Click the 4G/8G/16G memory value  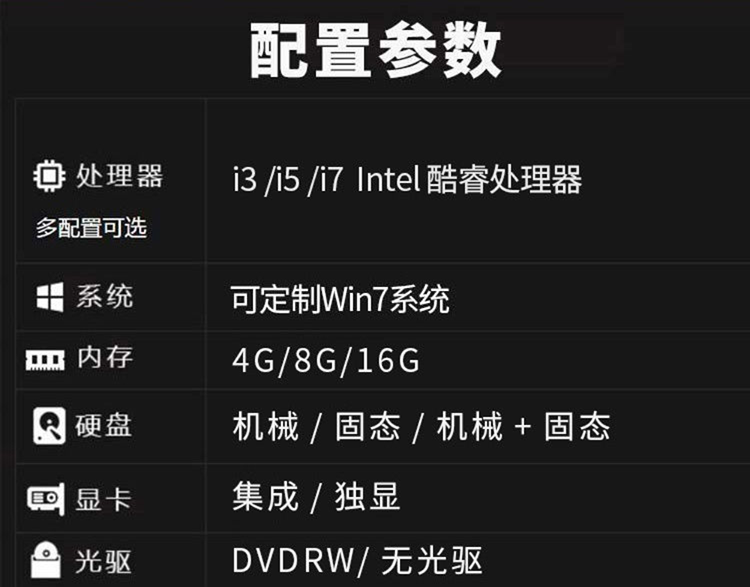coord(326,360)
